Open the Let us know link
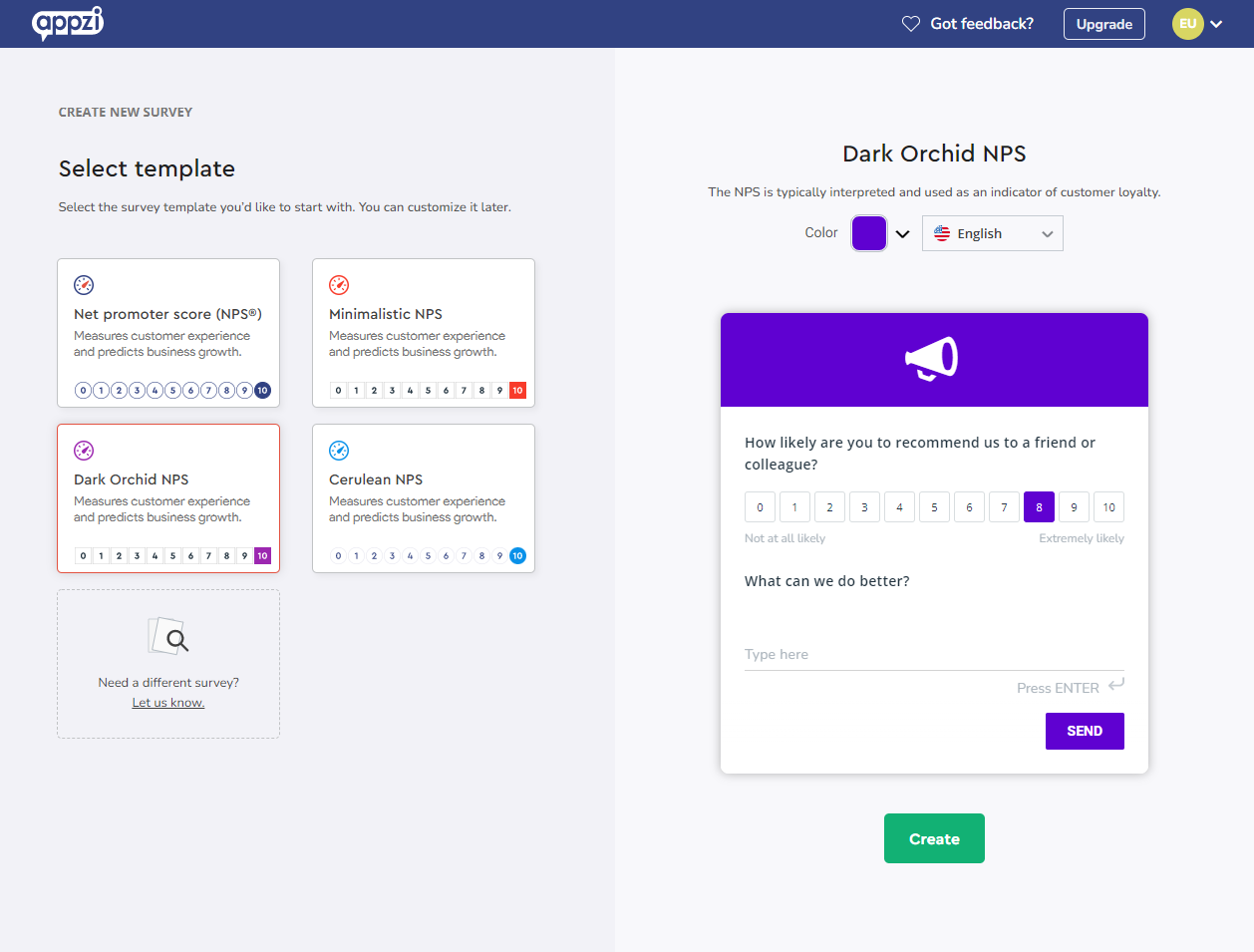The image size is (1254, 952). (168, 703)
